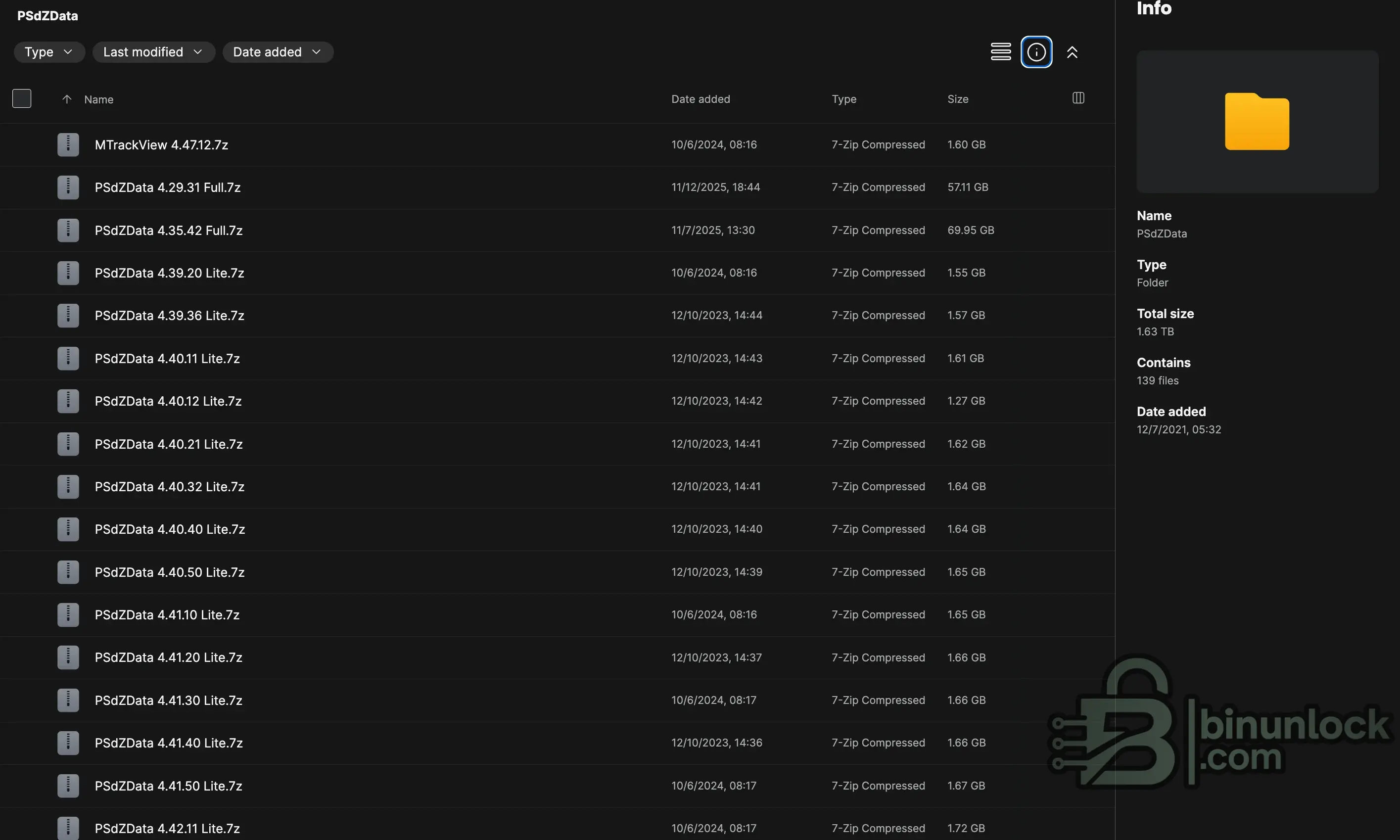Click archive icon of MTrackView 4.47.12.7z
The image size is (1400, 840).
[68, 144]
